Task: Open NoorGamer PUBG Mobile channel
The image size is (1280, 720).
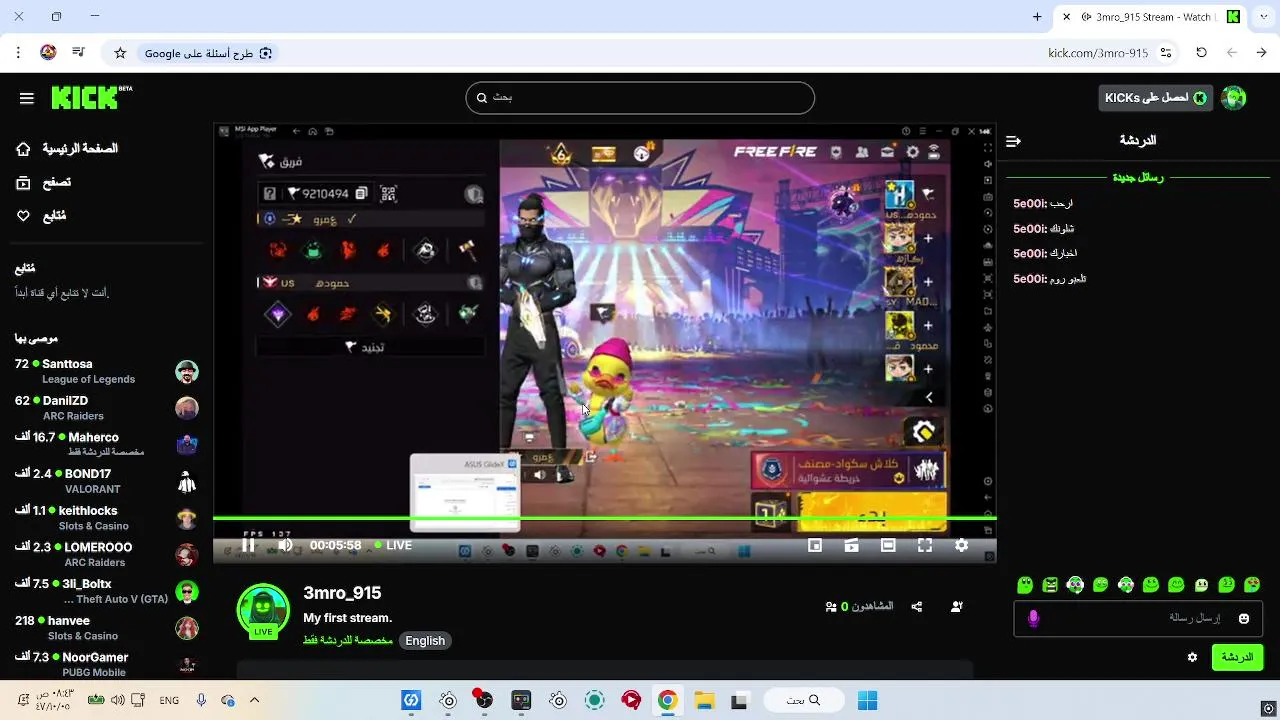Action: click(106, 664)
